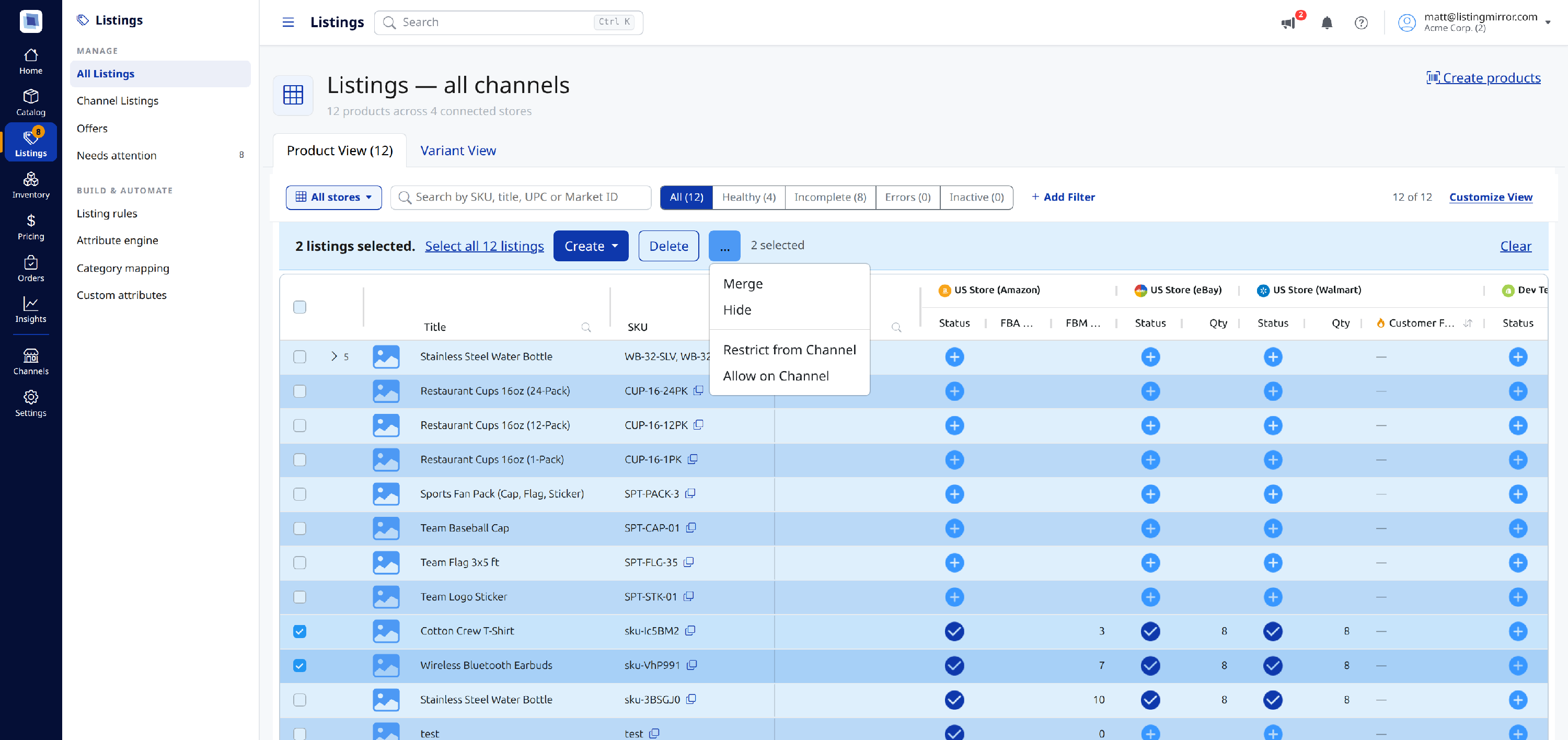Close the ellipsis more-actions menu button

tap(724, 246)
